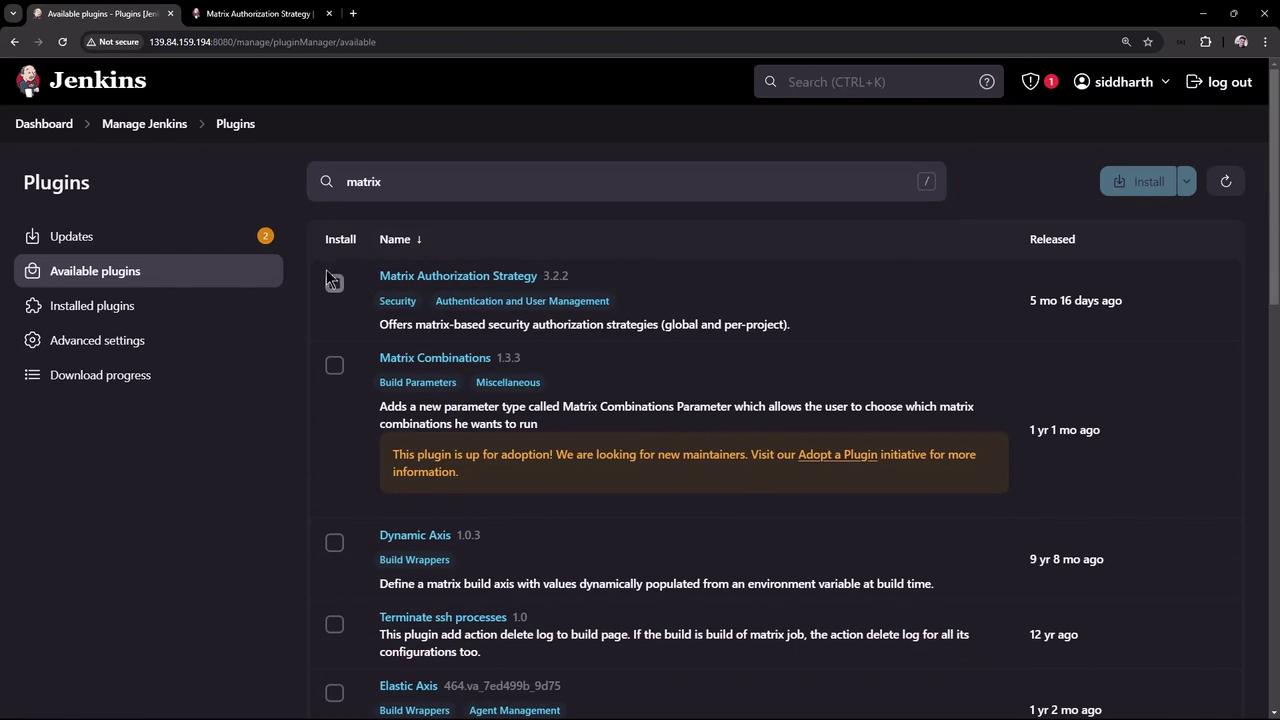This screenshot has width=1280, height=720.
Task: Open the browser extensions puzzle icon
Action: pos(1206,42)
